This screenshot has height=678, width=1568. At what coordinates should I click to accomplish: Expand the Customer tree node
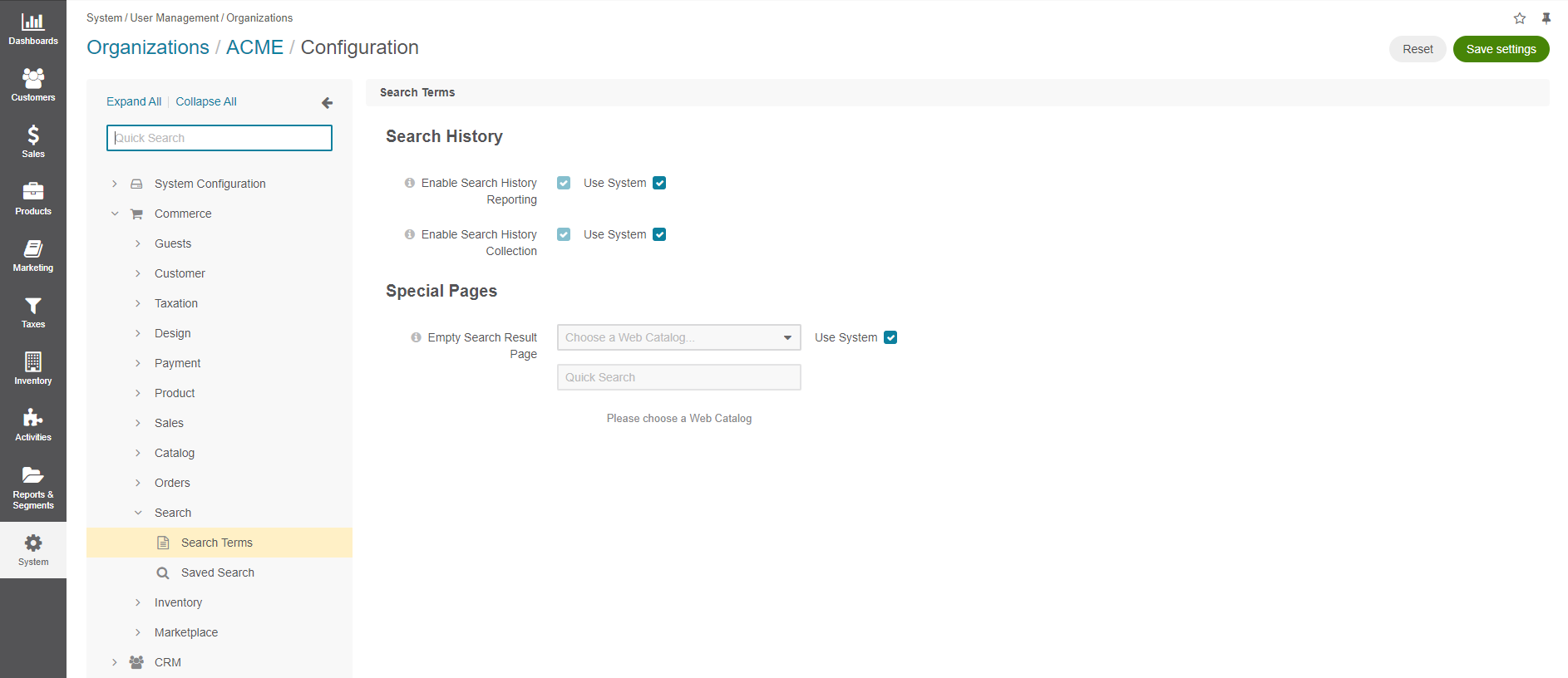coord(138,273)
